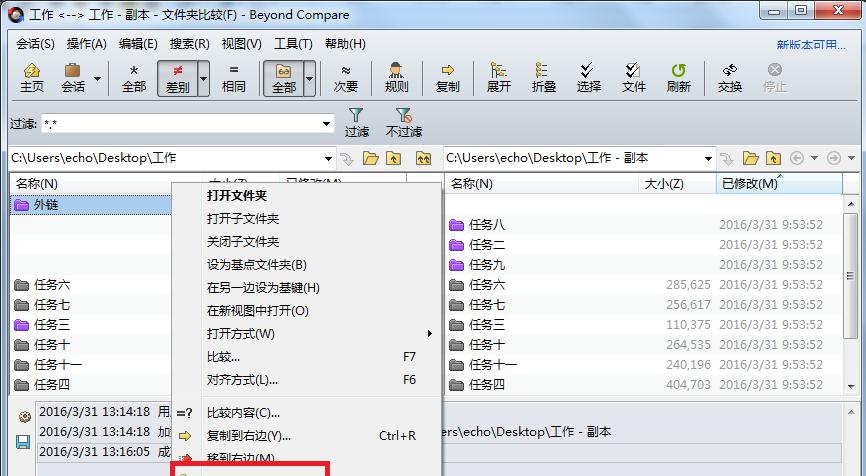Viewport: 866px width, 476px height.
Task: Focus the 过滤 filter input field
Action: (x=181, y=124)
